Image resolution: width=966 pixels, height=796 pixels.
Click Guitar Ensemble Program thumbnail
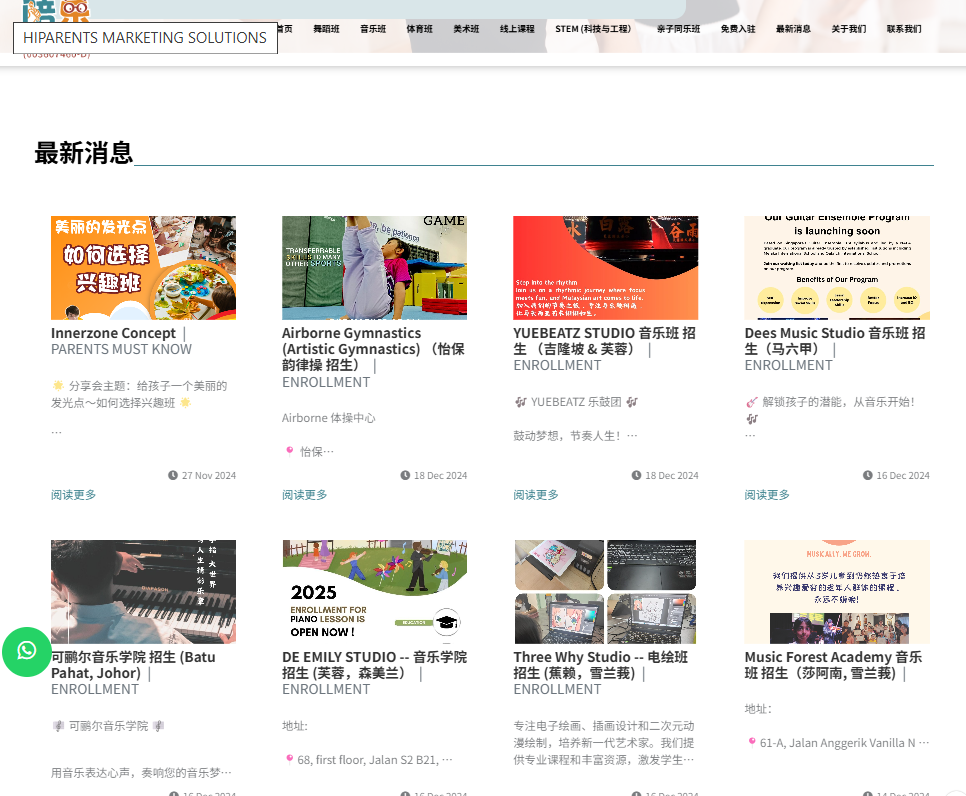pyautogui.click(x=837, y=268)
